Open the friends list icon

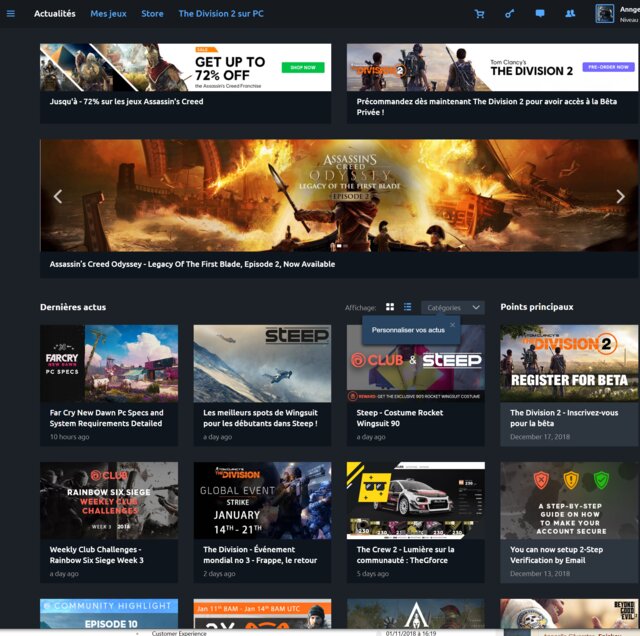(570, 14)
